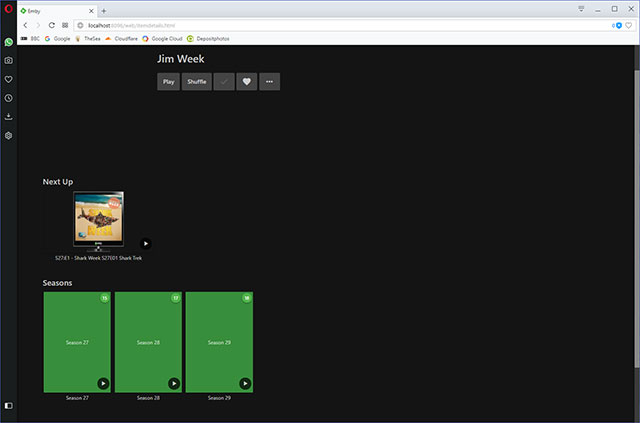Screen dimensions: 640x423
Task: Click the Season 28 label under card
Action: [x=148, y=398]
